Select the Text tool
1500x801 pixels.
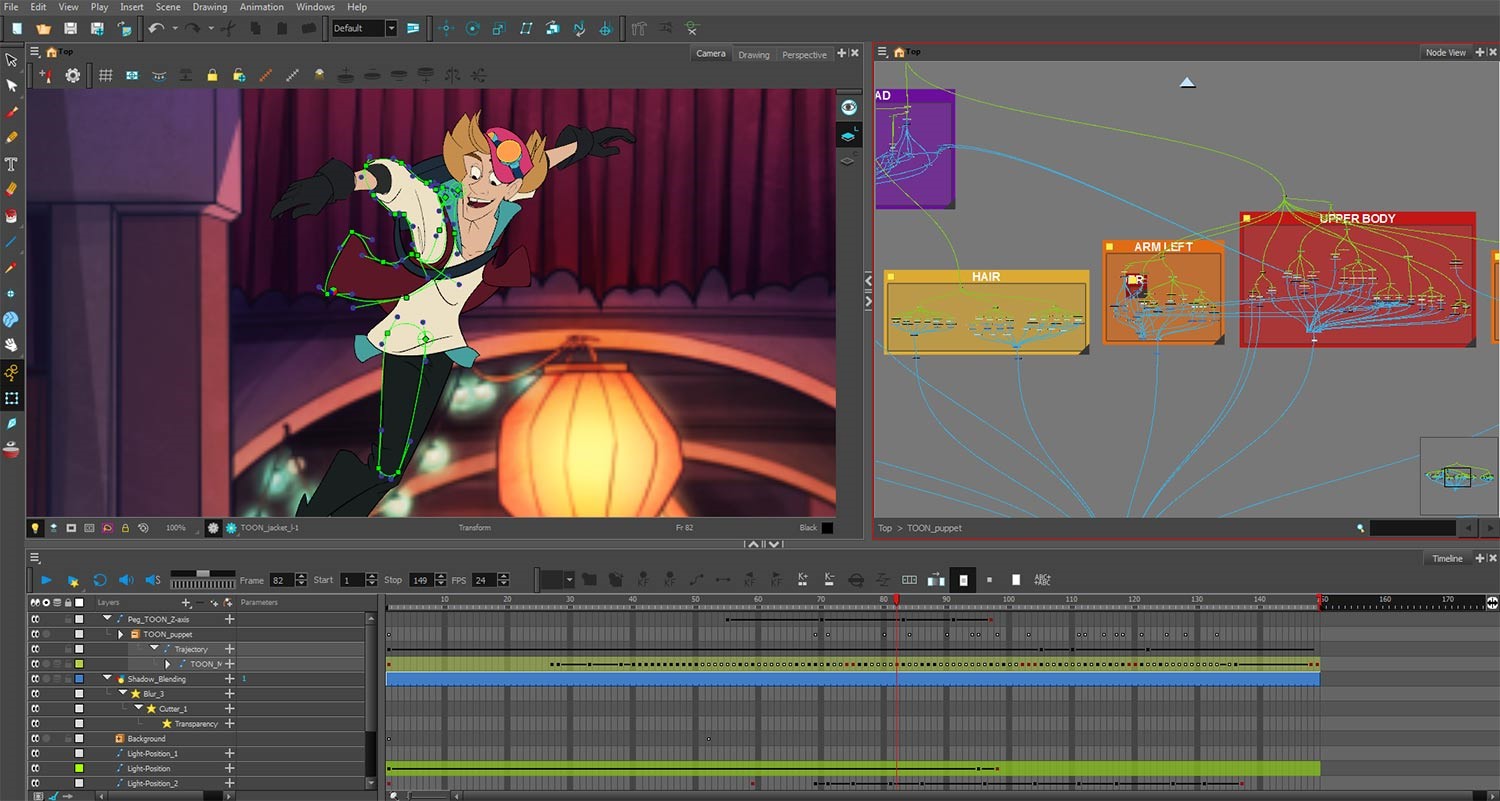coord(12,163)
